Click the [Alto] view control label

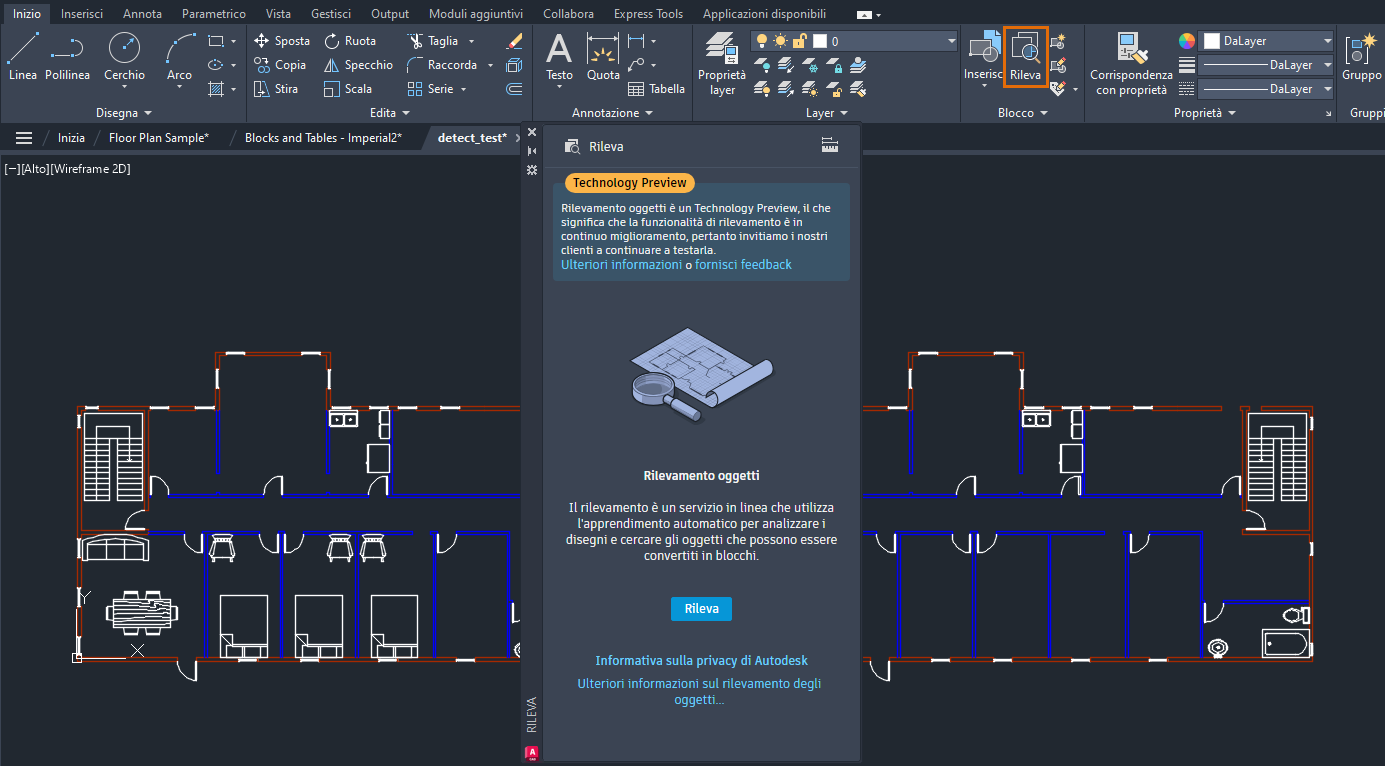(x=34, y=169)
